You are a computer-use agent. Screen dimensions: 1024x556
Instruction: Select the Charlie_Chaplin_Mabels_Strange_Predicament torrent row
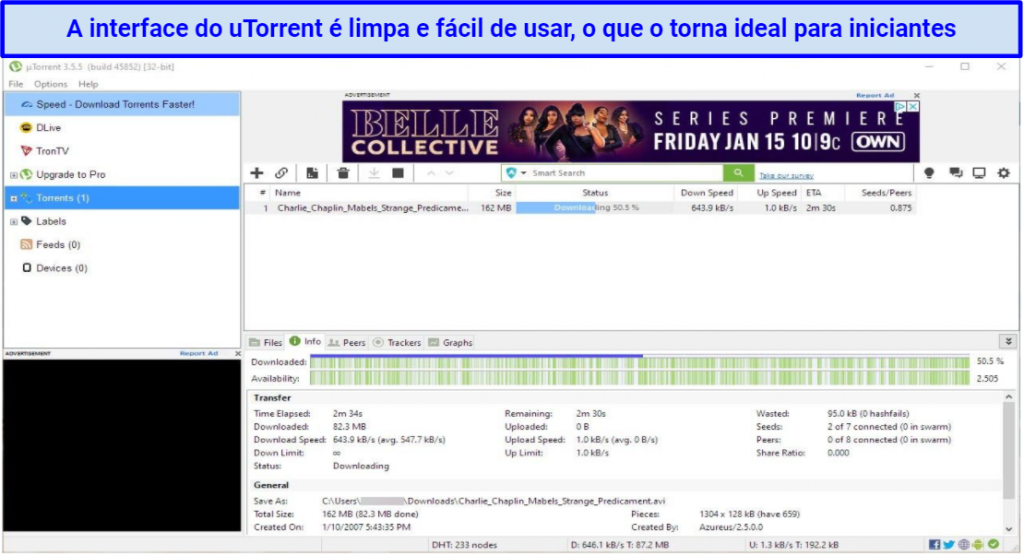(x=581, y=208)
